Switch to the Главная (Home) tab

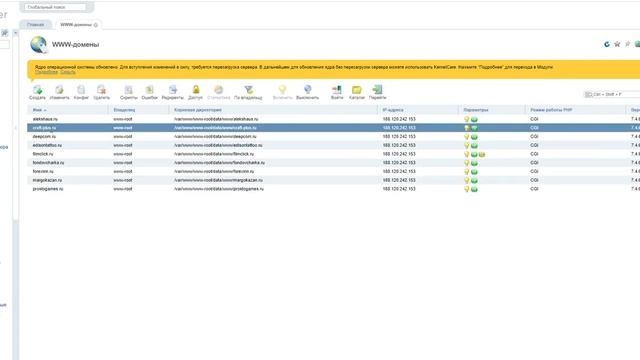[36, 24]
